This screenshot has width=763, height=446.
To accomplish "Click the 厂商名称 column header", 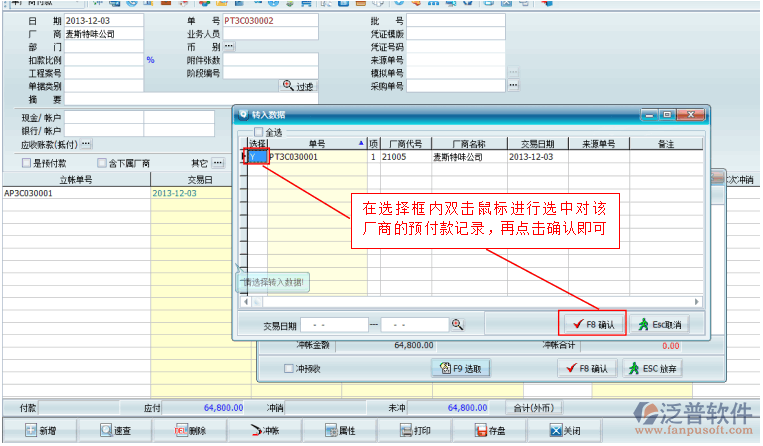I will pyautogui.click(x=469, y=144).
